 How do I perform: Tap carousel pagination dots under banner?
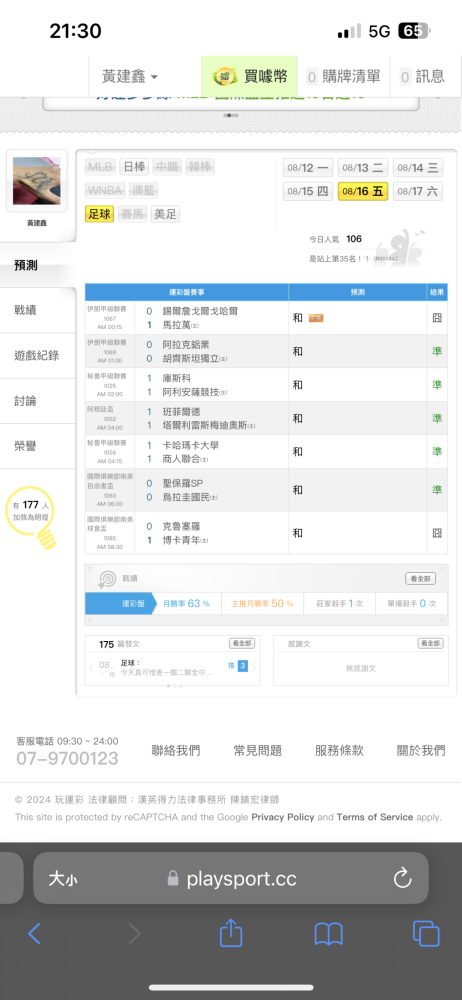click(231, 115)
